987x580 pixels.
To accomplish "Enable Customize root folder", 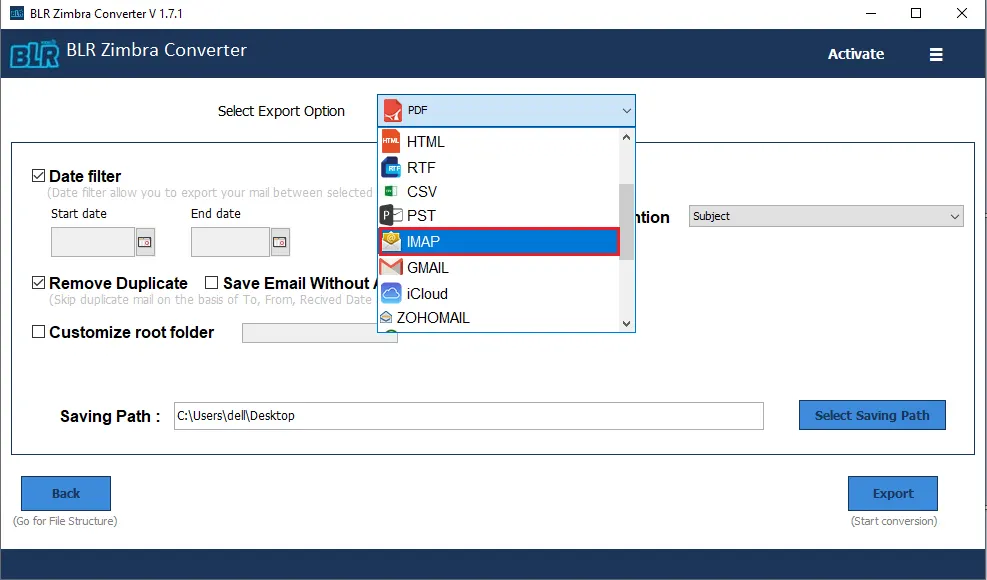I will coord(37,330).
